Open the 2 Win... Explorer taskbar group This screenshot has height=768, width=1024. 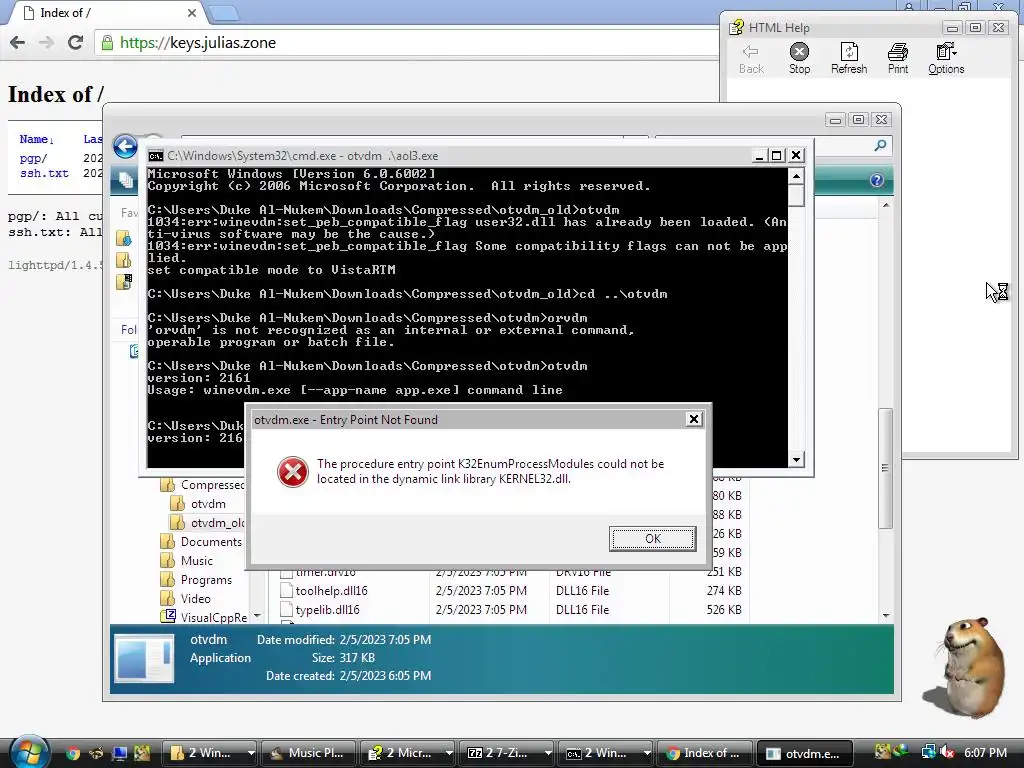(x=212, y=753)
